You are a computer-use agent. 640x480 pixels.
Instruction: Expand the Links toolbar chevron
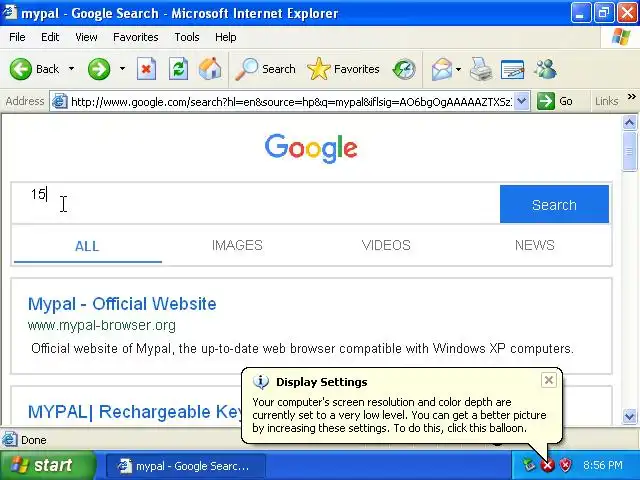(631, 97)
